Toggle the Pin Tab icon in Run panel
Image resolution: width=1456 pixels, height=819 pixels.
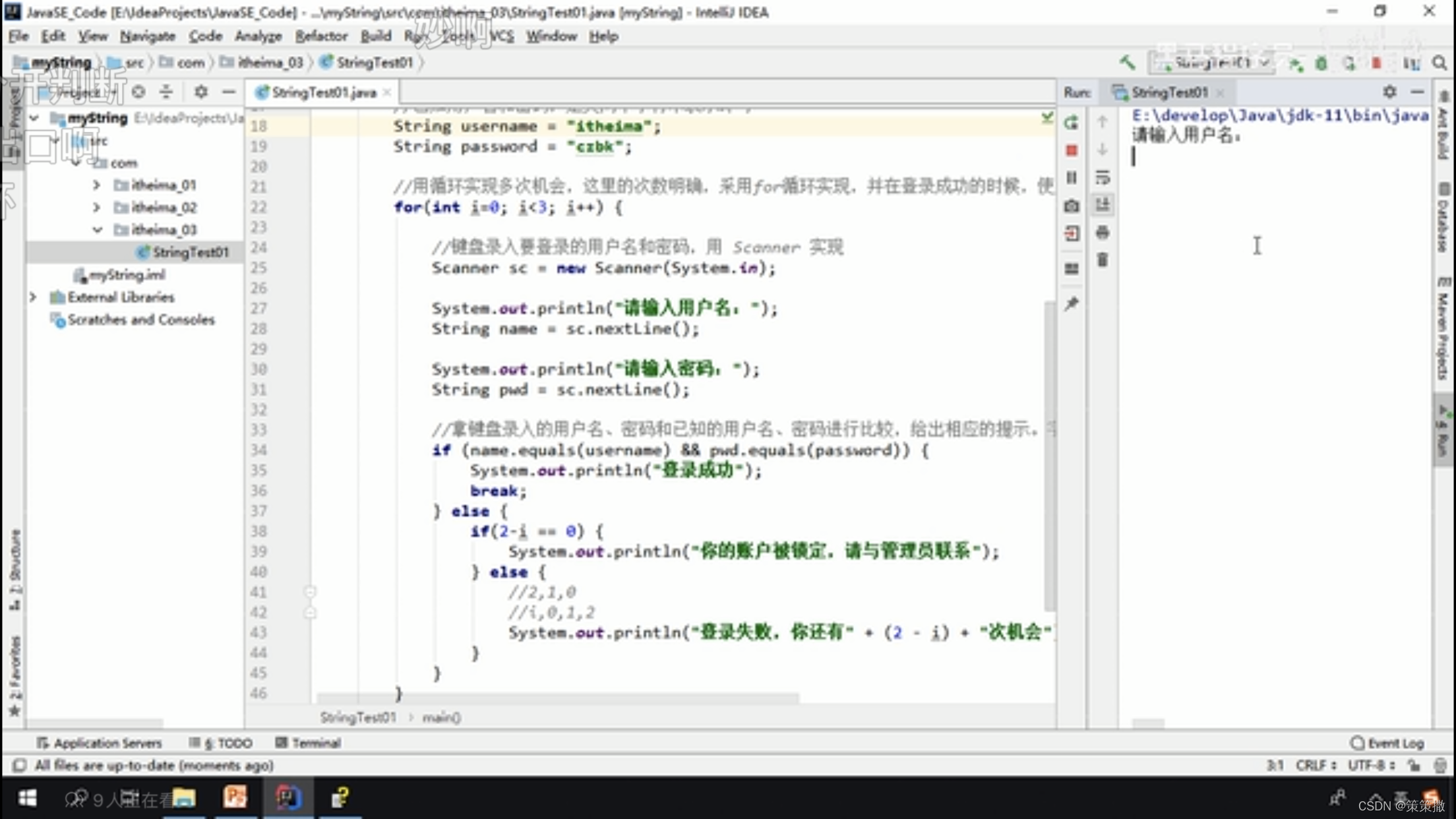tap(1072, 303)
